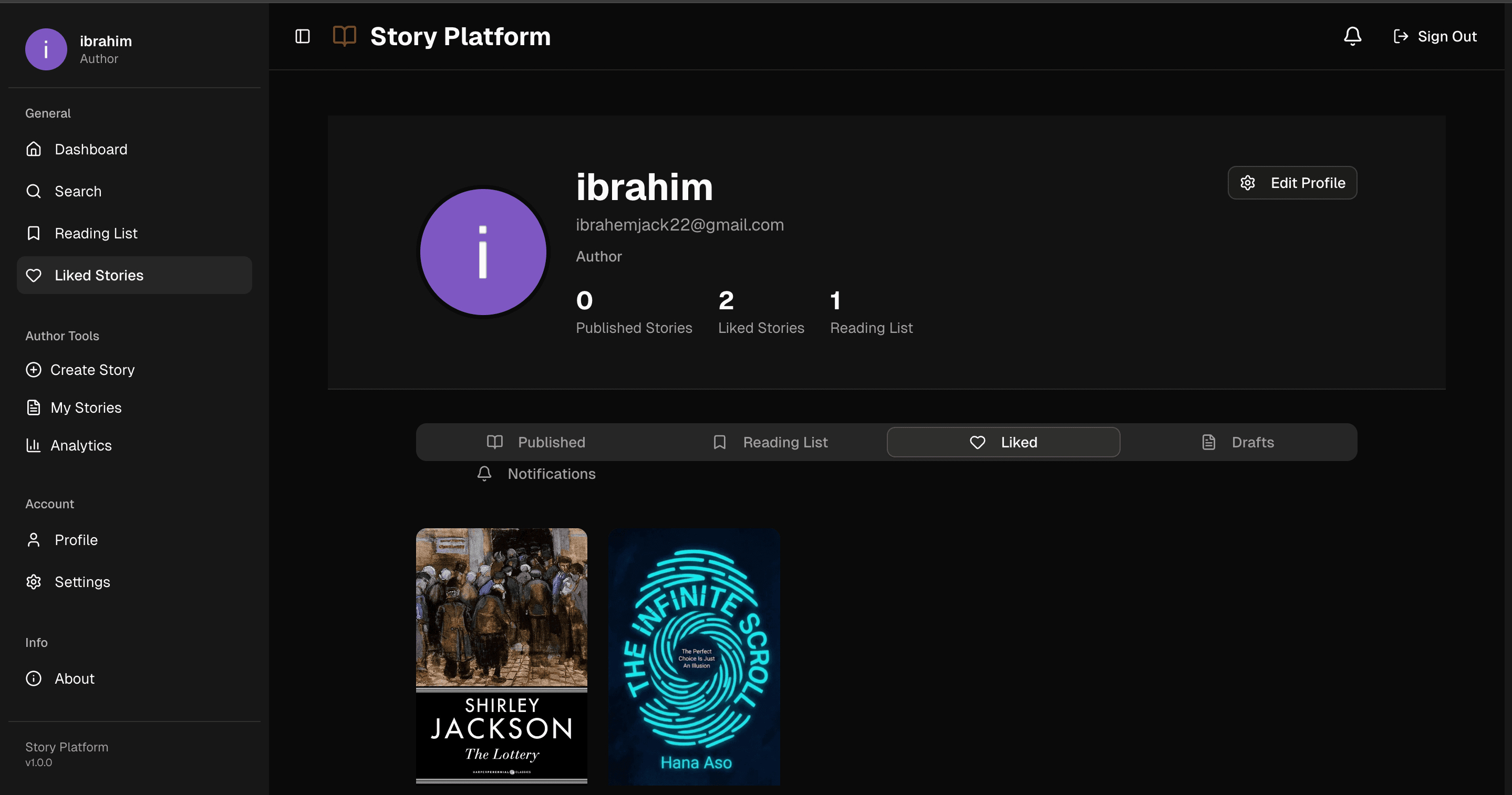Open the About info page
The height and width of the screenshot is (795, 1512).
[x=74, y=678]
